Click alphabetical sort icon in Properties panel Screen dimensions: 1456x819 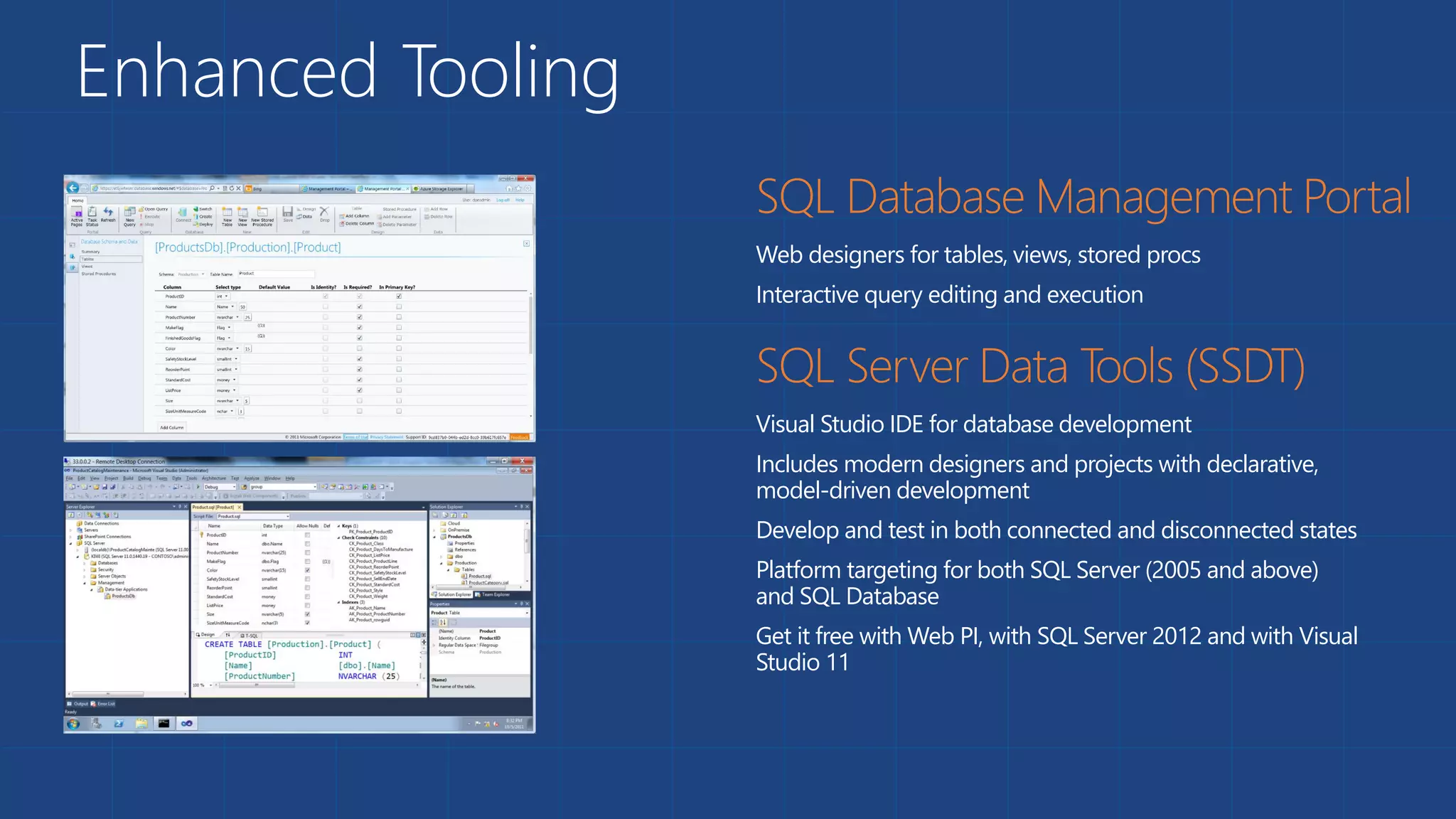coord(443,623)
